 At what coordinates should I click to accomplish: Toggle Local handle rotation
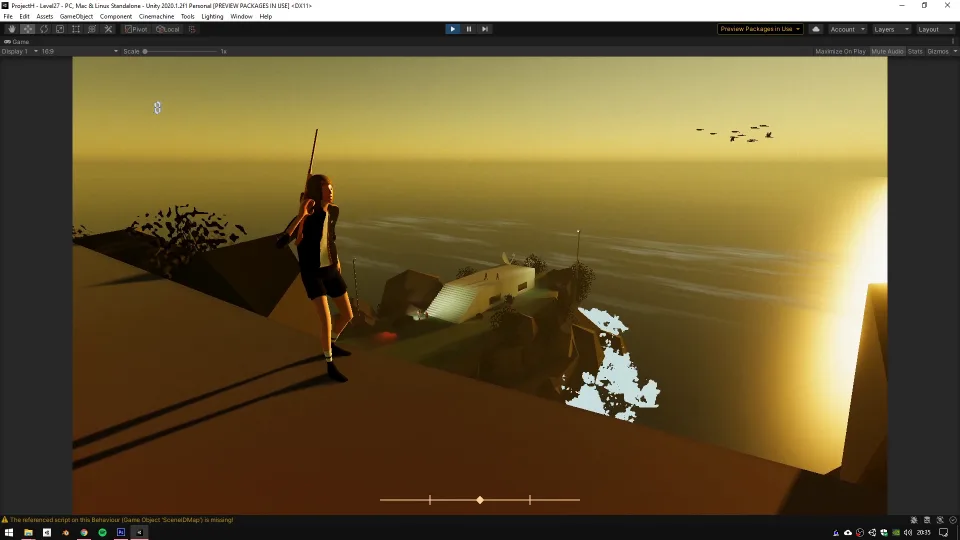(168, 29)
